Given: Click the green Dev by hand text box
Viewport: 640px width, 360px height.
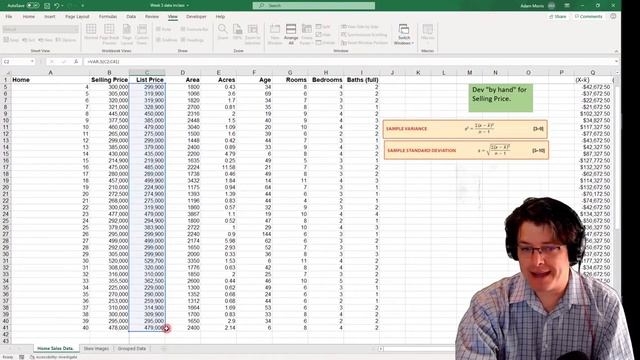Looking at the screenshot, I should 500,98.
